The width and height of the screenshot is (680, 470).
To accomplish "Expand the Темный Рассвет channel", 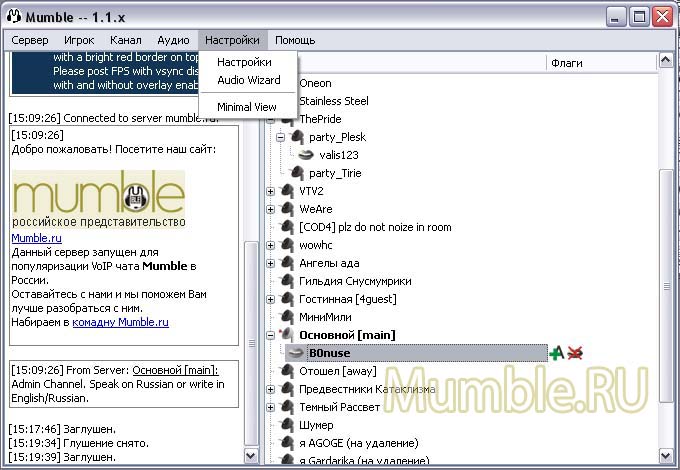I will click(271, 407).
